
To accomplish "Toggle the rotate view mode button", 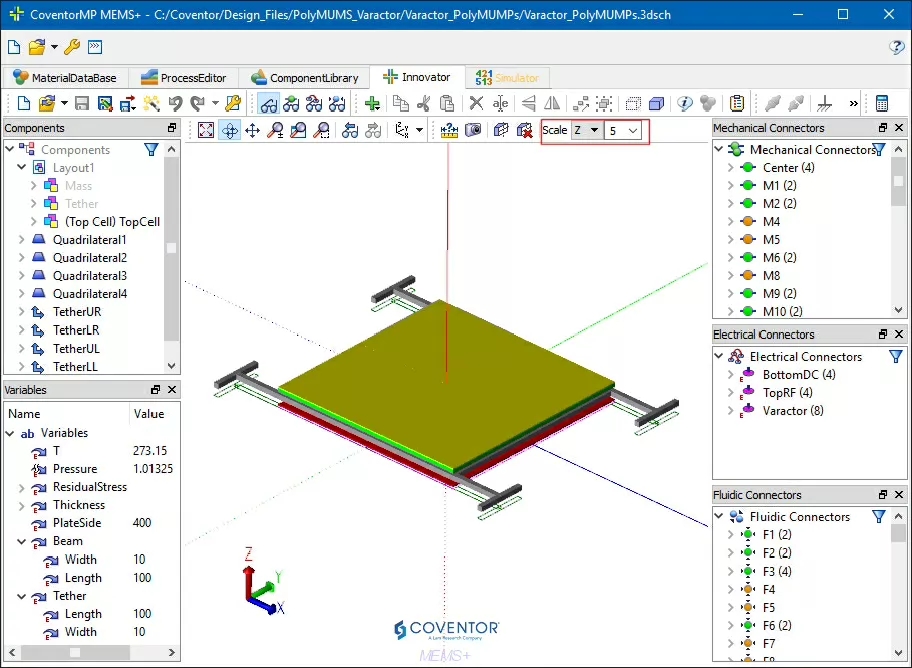I will pyautogui.click(x=230, y=130).
